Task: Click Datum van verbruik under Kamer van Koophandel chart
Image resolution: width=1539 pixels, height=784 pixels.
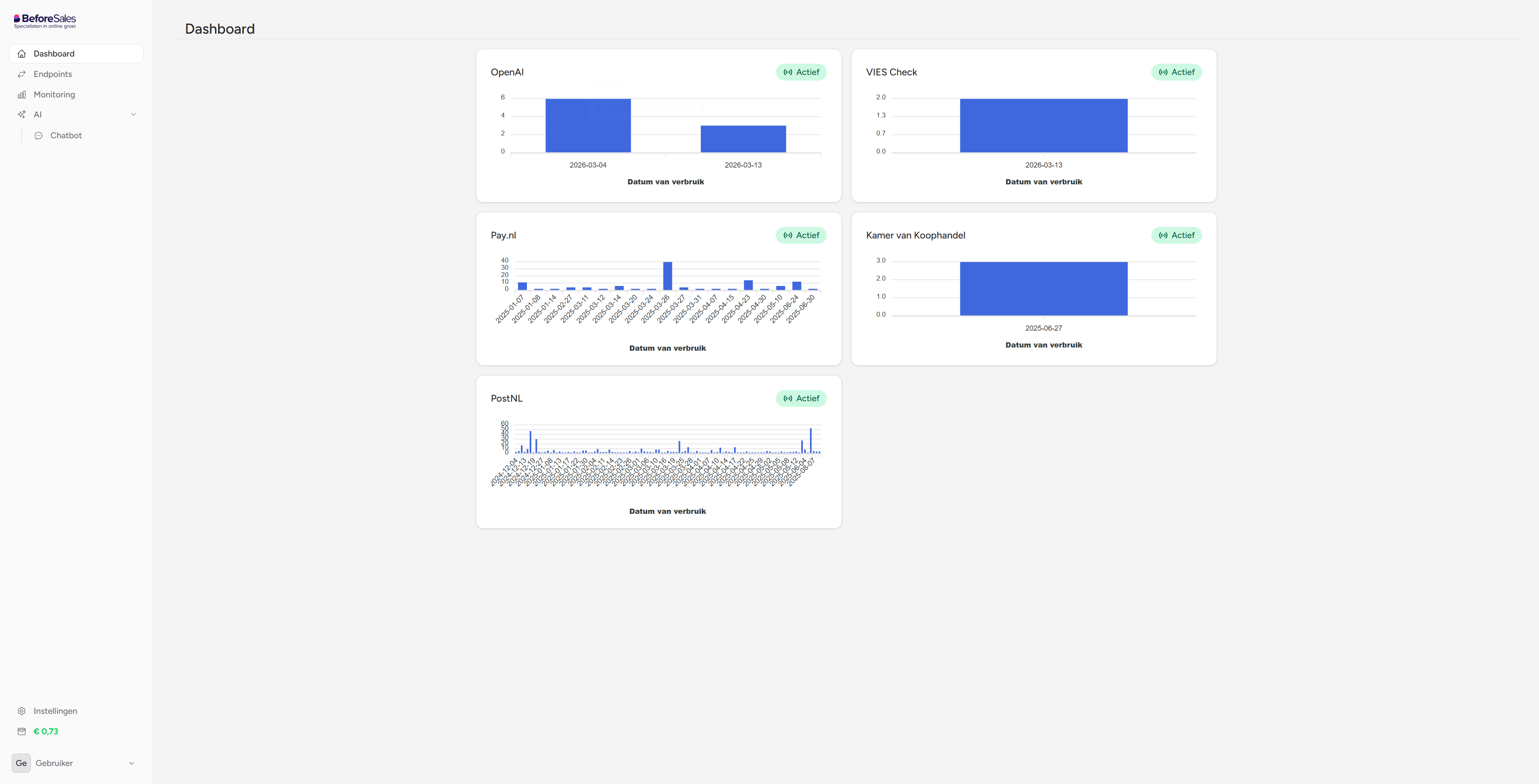Action: coord(1044,345)
